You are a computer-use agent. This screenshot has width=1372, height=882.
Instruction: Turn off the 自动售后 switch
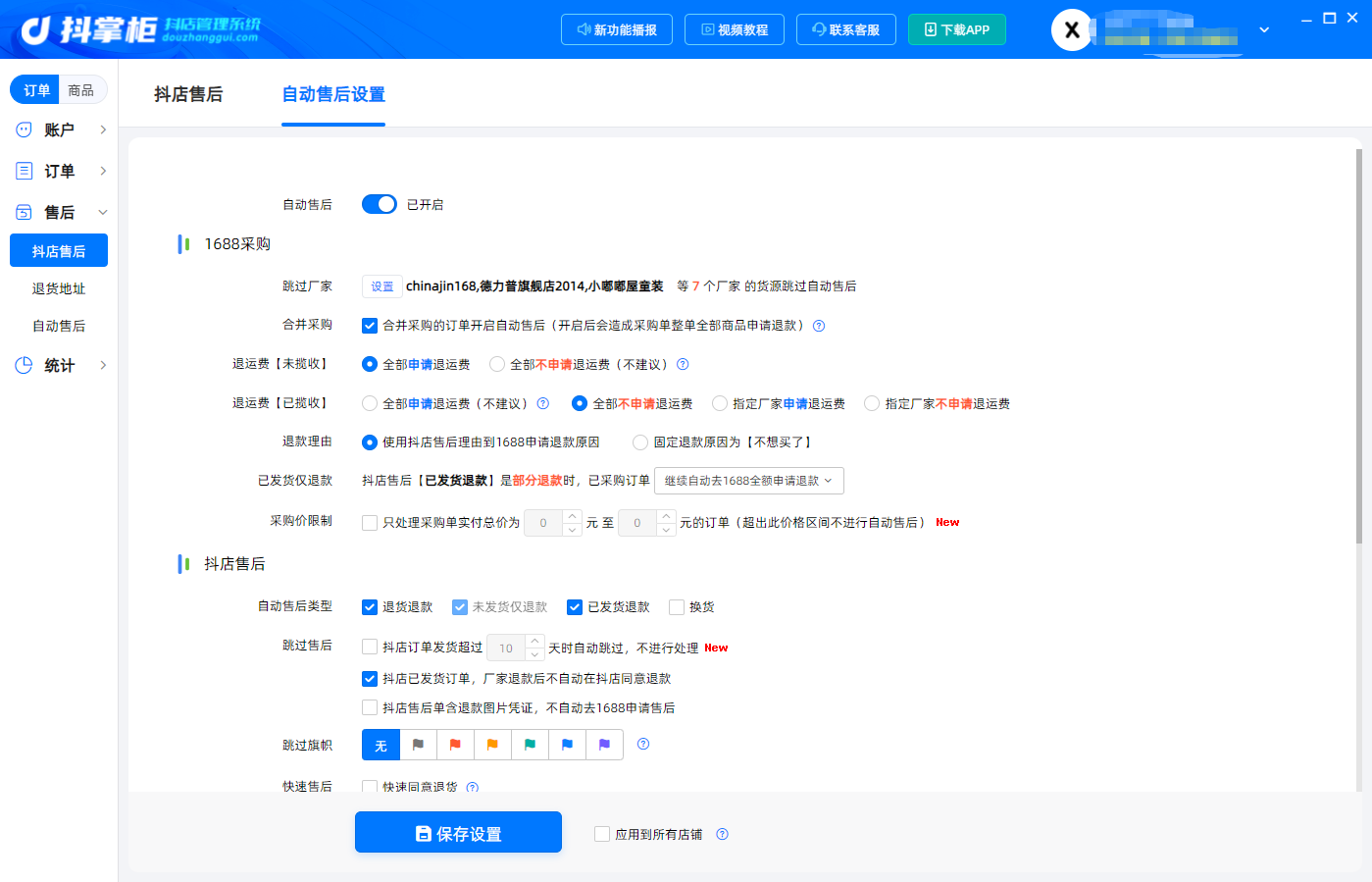(x=380, y=204)
